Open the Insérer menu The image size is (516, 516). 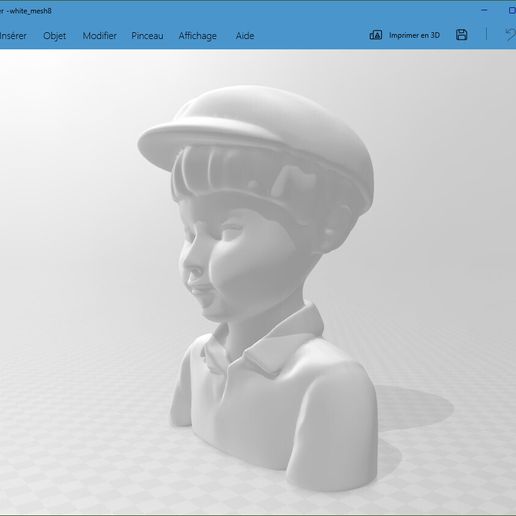pos(13,36)
